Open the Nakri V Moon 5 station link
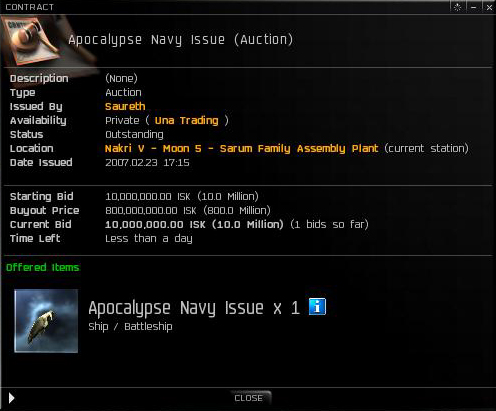496x411 pixels. point(241,148)
